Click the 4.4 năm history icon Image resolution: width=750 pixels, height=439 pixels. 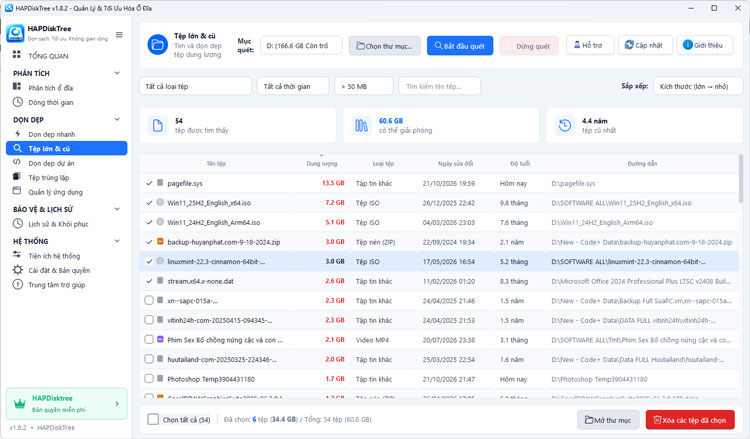pos(565,125)
